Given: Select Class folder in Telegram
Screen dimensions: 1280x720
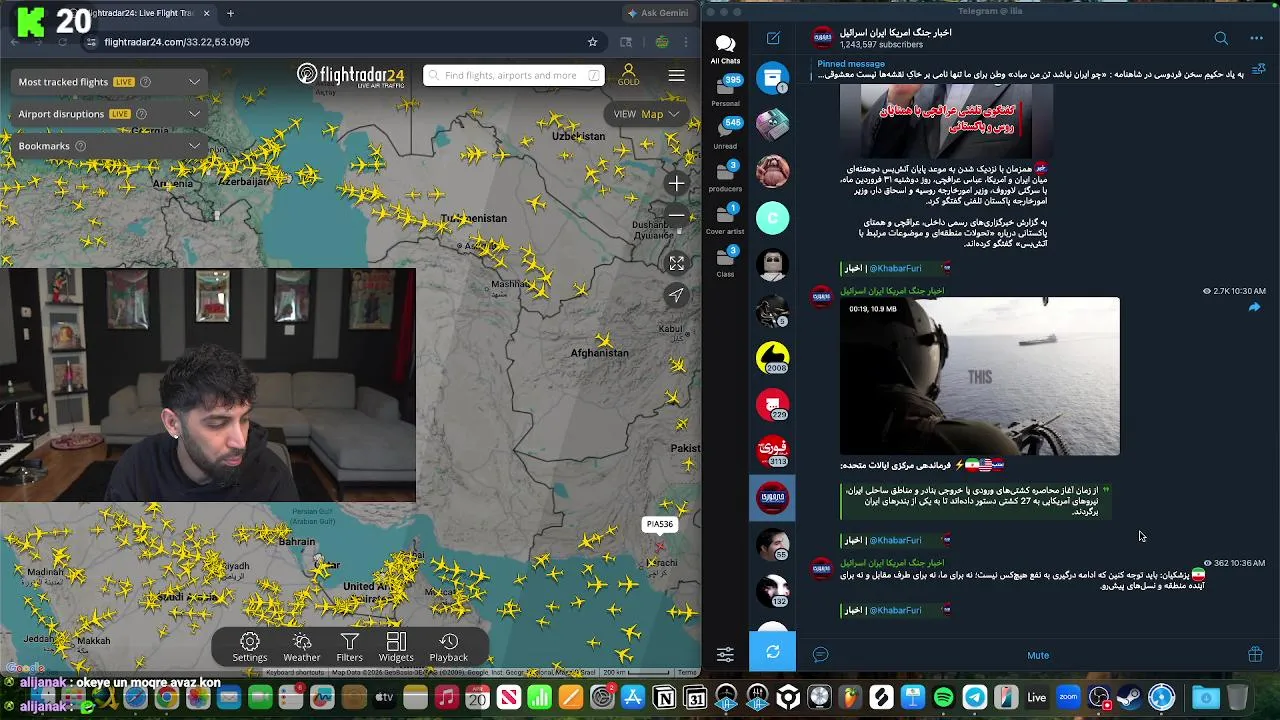Looking at the screenshot, I should pos(726,261).
